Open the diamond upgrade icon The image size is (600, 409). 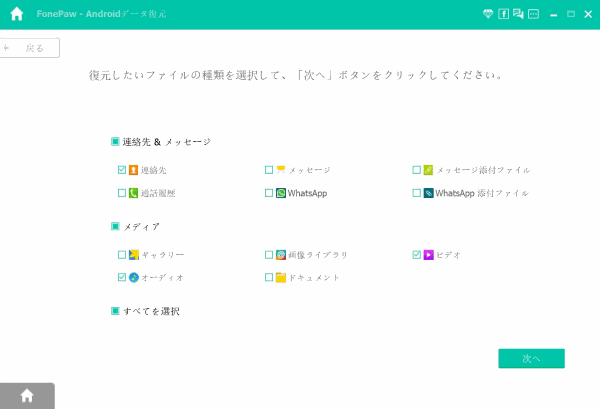click(x=488, y=14)
